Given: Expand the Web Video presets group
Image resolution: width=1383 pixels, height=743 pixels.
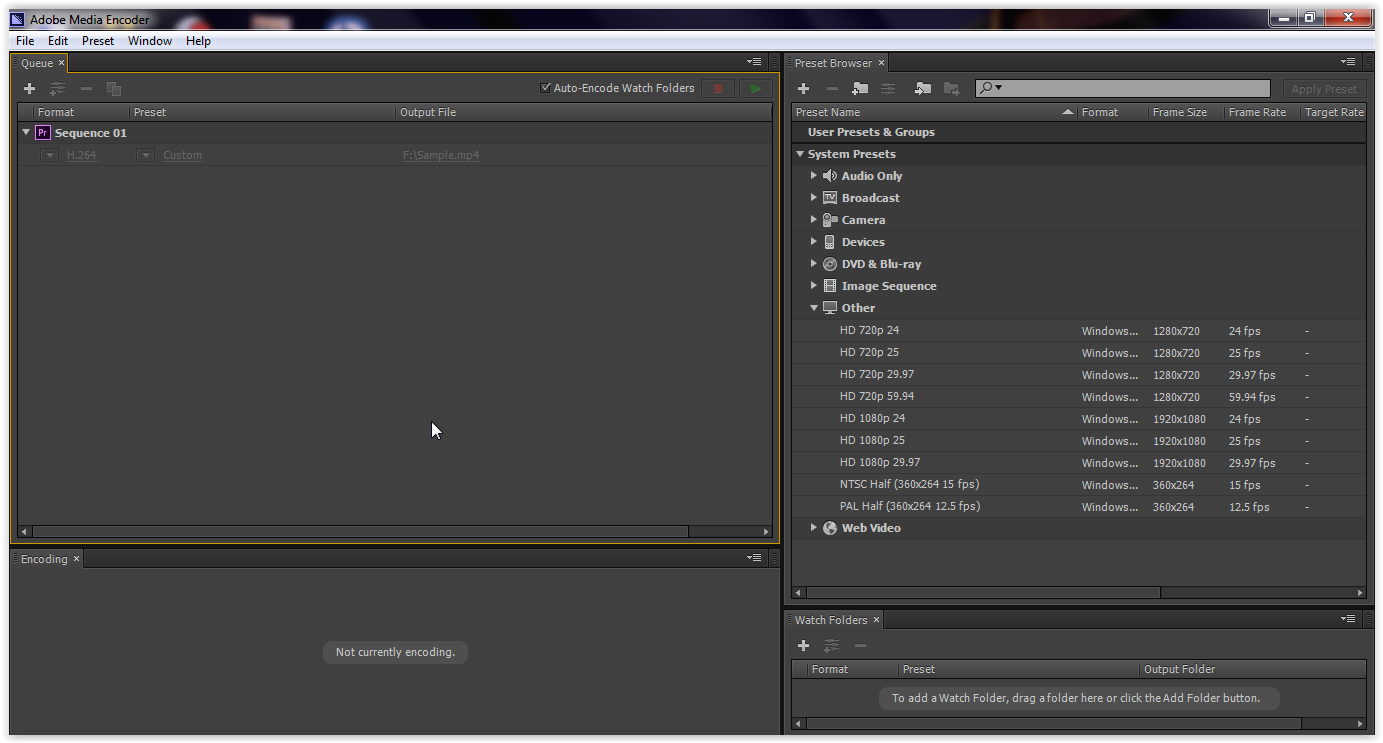Looking at the screenshot, I should tap(814, 528).
